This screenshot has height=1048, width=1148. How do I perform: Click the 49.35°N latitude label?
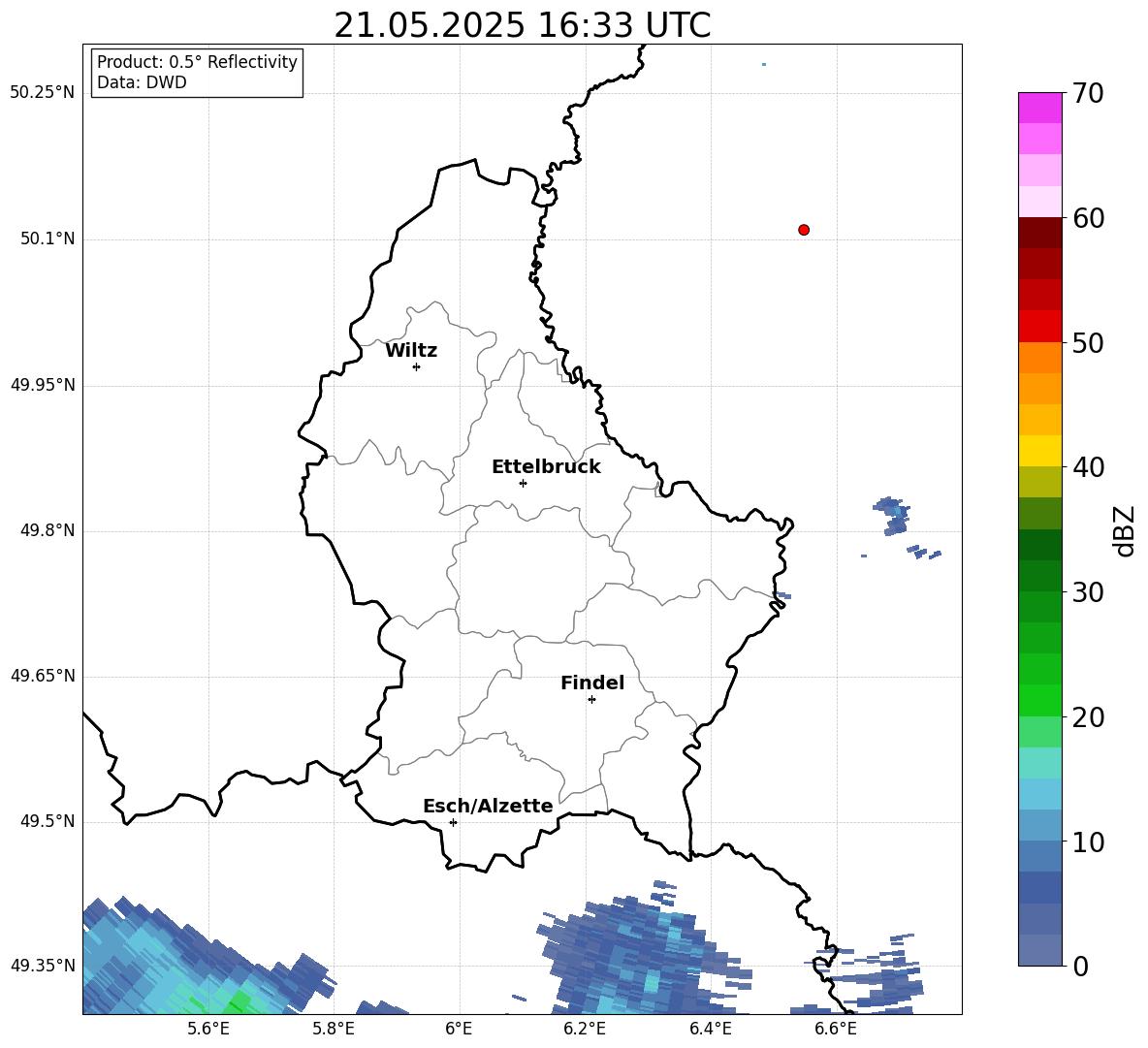point(43,966)
